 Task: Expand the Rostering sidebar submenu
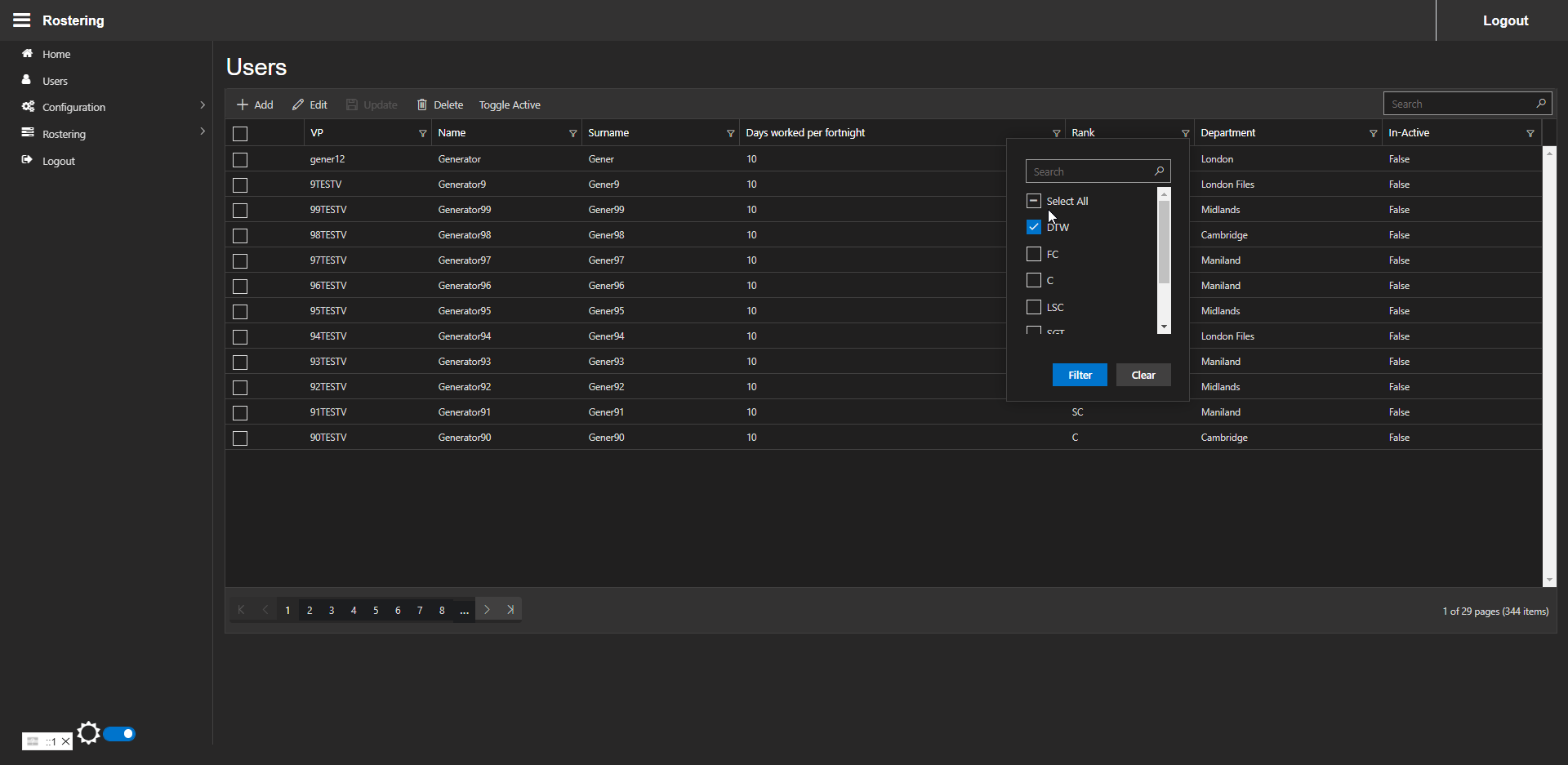64,134
